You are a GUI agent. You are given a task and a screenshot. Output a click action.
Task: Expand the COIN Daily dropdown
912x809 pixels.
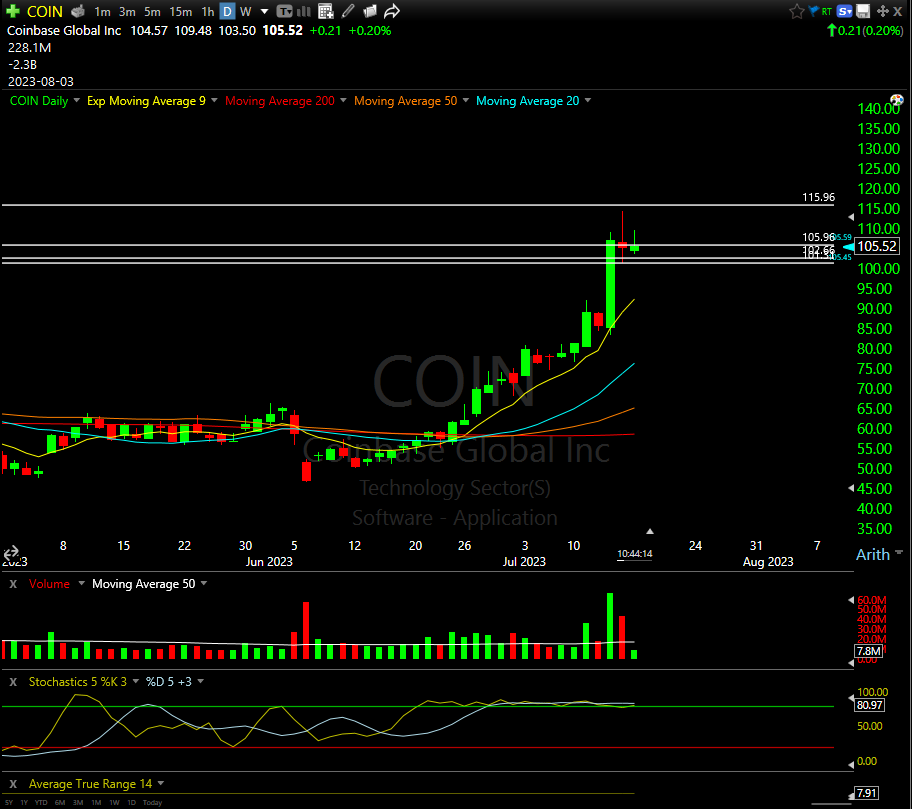(x=76, y=100)
